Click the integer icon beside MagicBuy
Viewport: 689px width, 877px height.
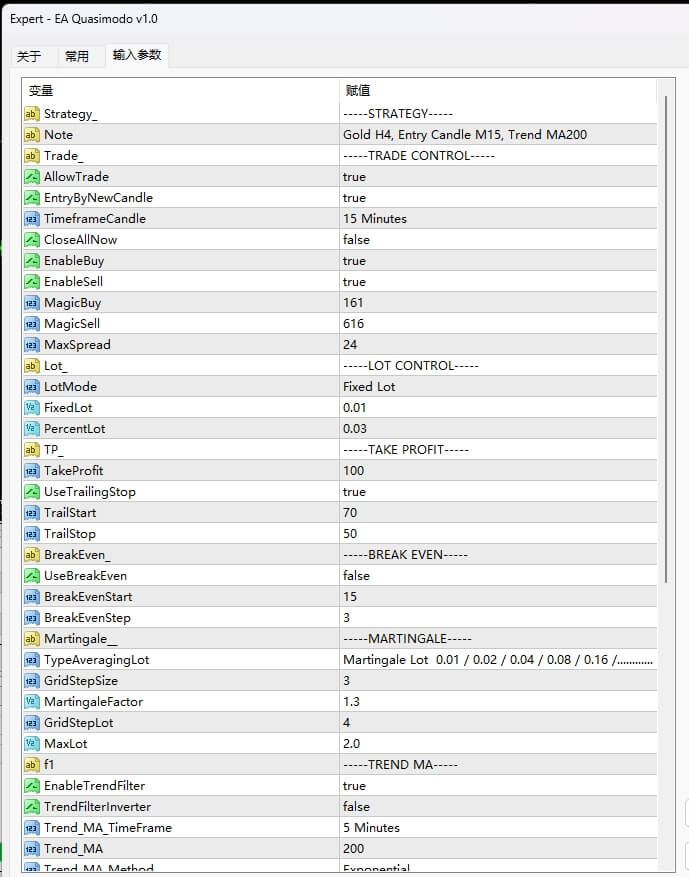point(31,303)
